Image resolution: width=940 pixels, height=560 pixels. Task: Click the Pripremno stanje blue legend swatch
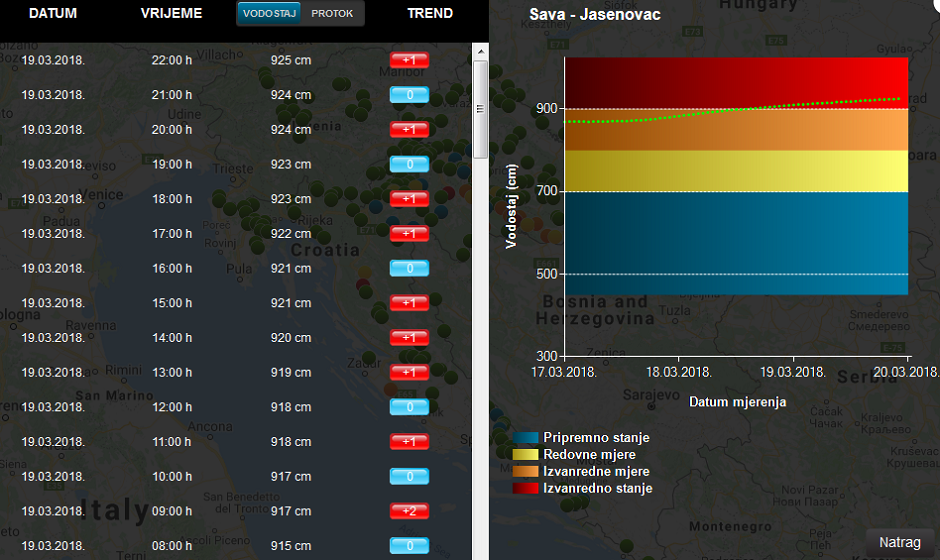click(526, 438)
